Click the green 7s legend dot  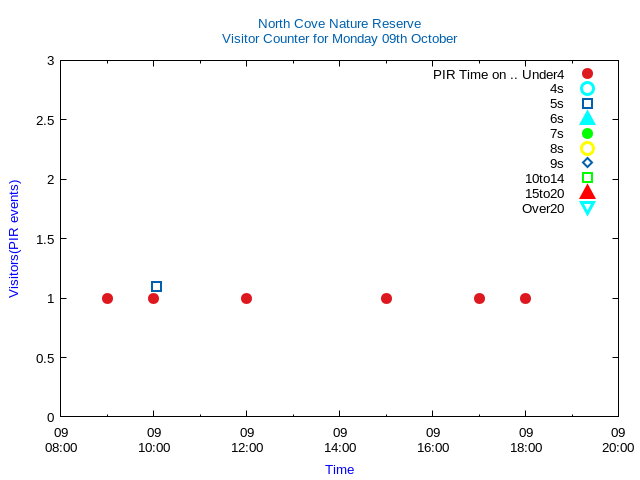tap(588, 134)
